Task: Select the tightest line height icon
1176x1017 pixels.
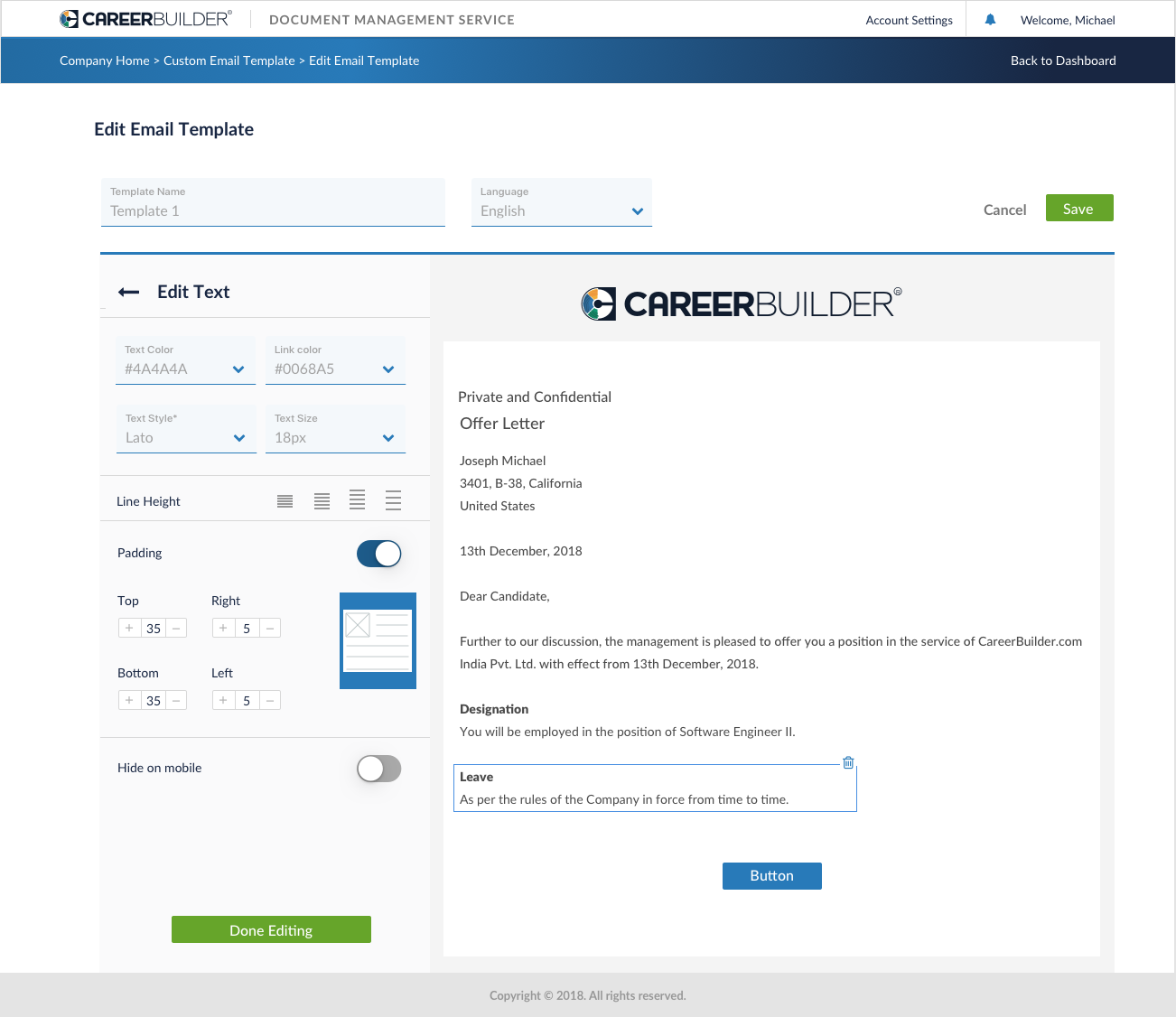Action: point(285,501)
